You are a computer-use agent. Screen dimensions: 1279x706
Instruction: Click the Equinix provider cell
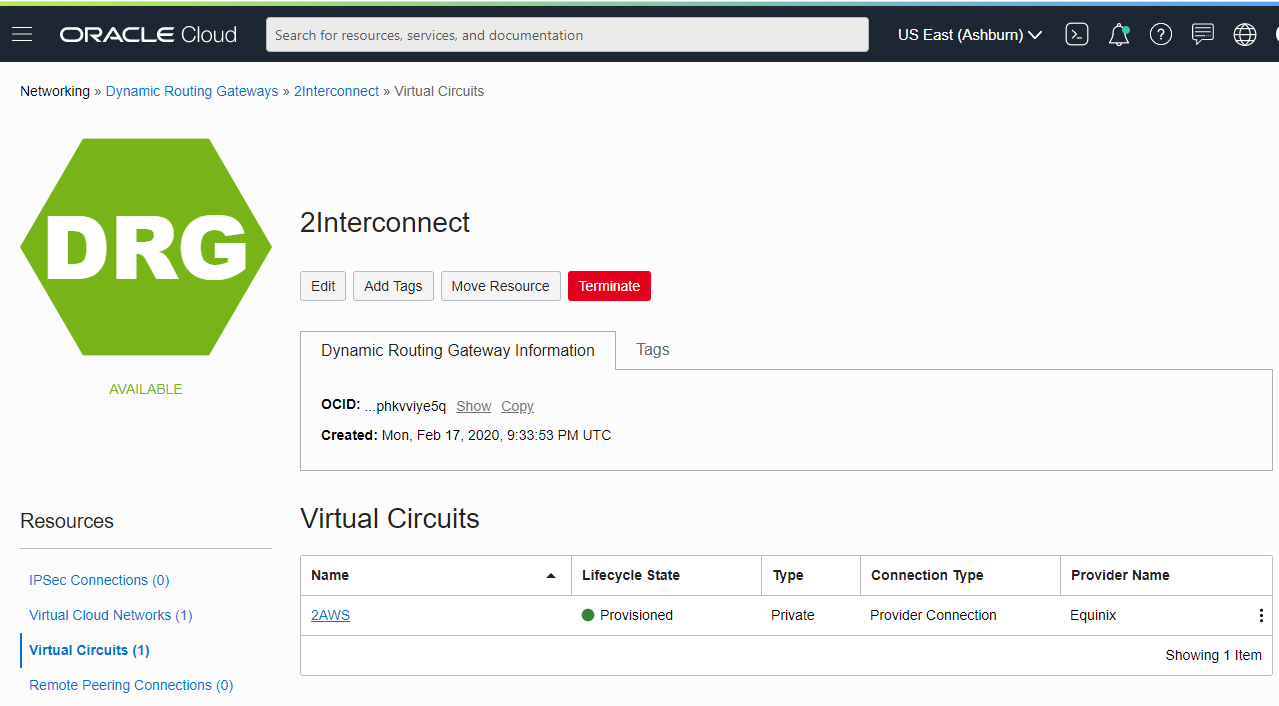pos(1093,615)
